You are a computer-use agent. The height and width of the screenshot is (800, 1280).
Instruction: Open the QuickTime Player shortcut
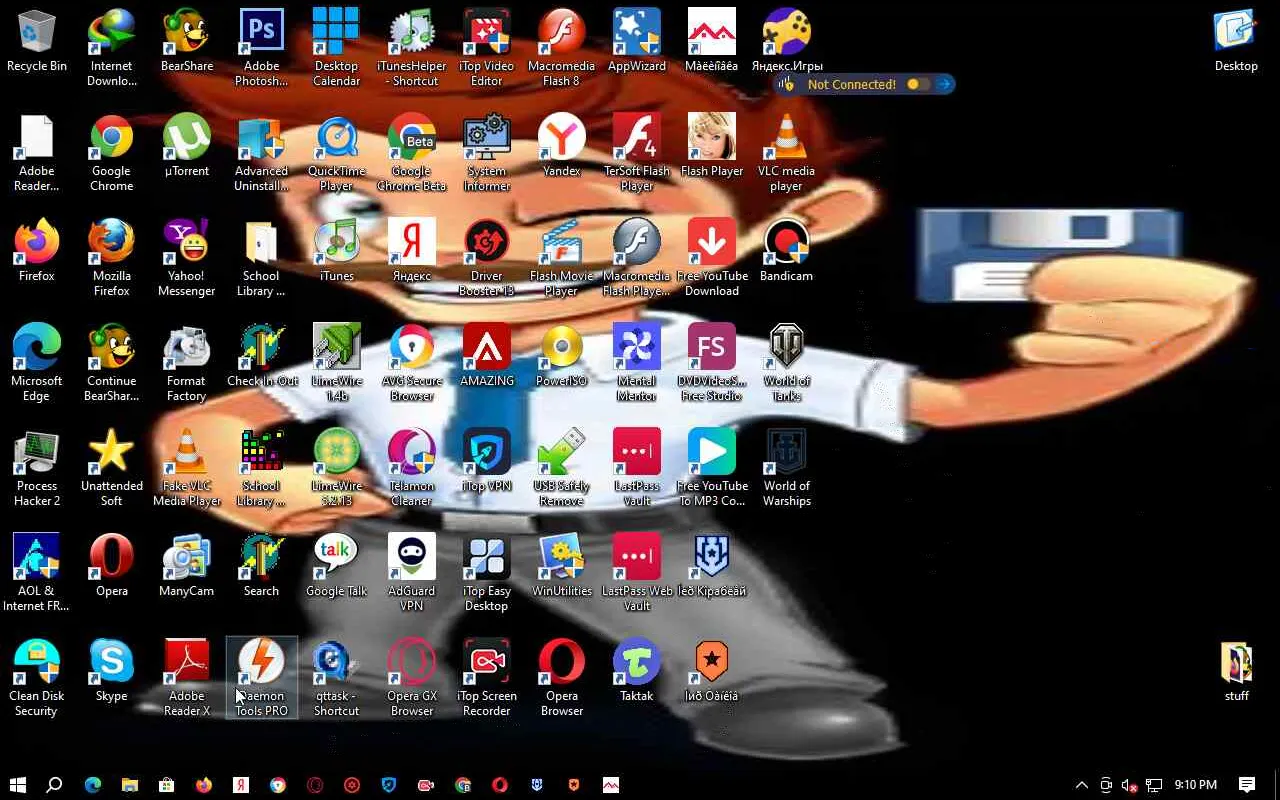(x=336, y=153)
